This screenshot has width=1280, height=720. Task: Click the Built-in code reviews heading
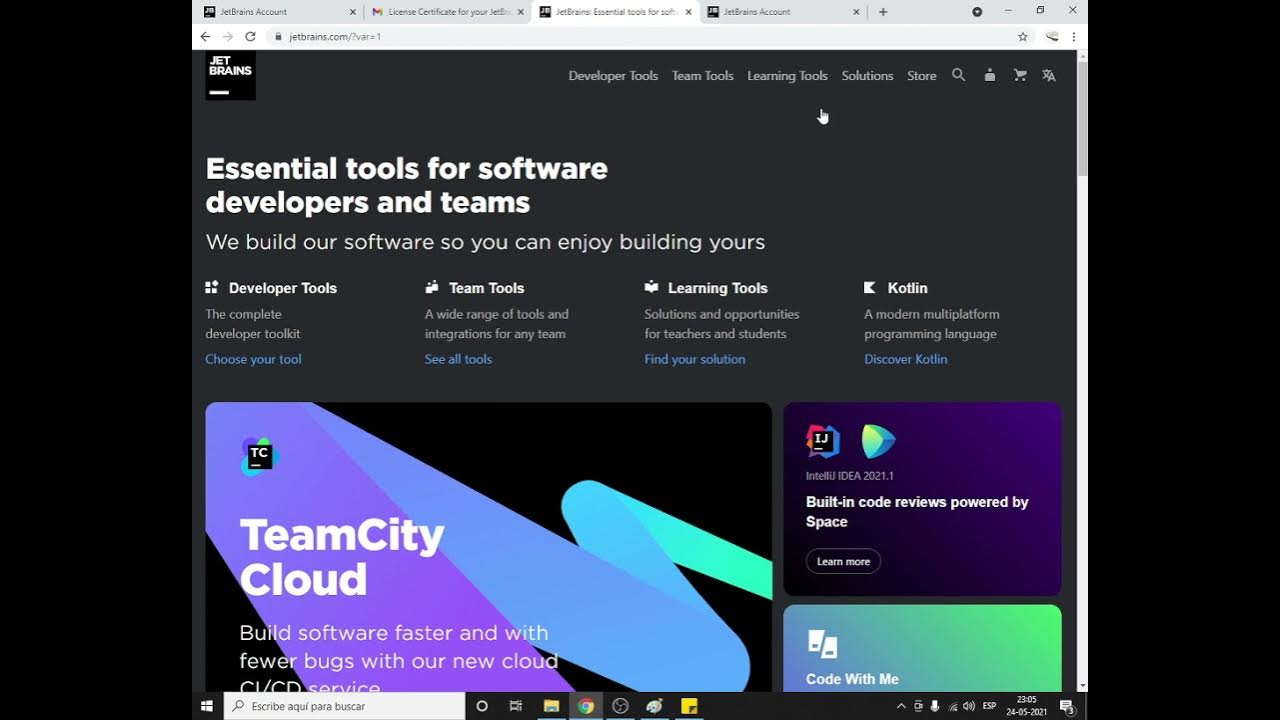pos(917,511)
